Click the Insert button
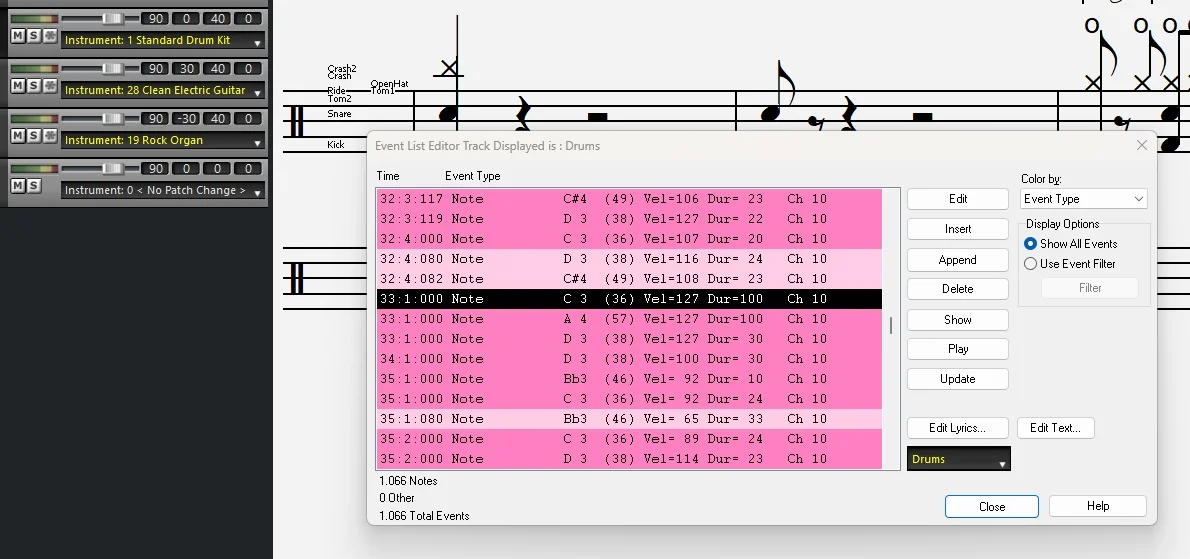 point(958,229)
